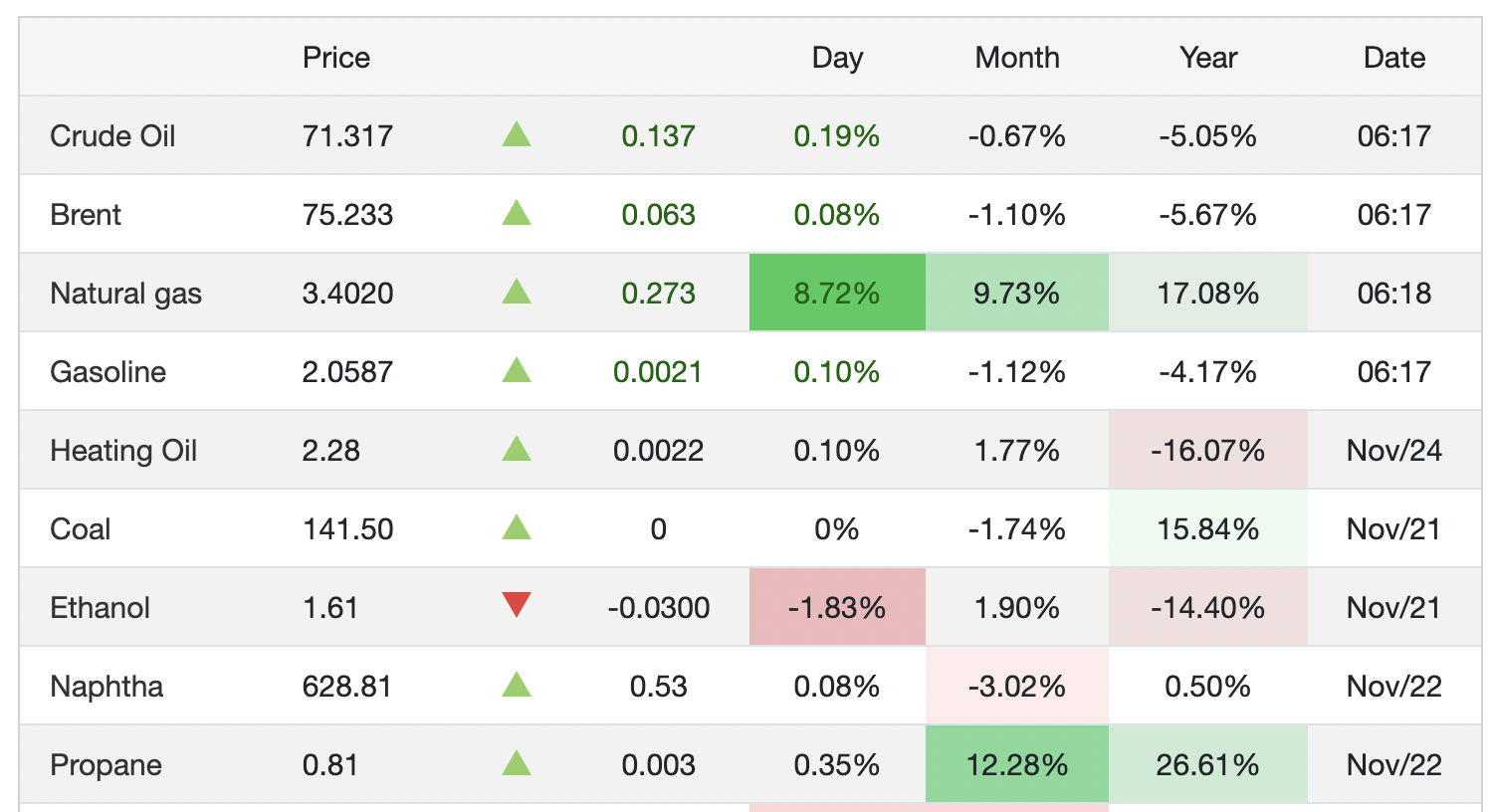Click Natural gas year change 17.08%

point(1208,294)
